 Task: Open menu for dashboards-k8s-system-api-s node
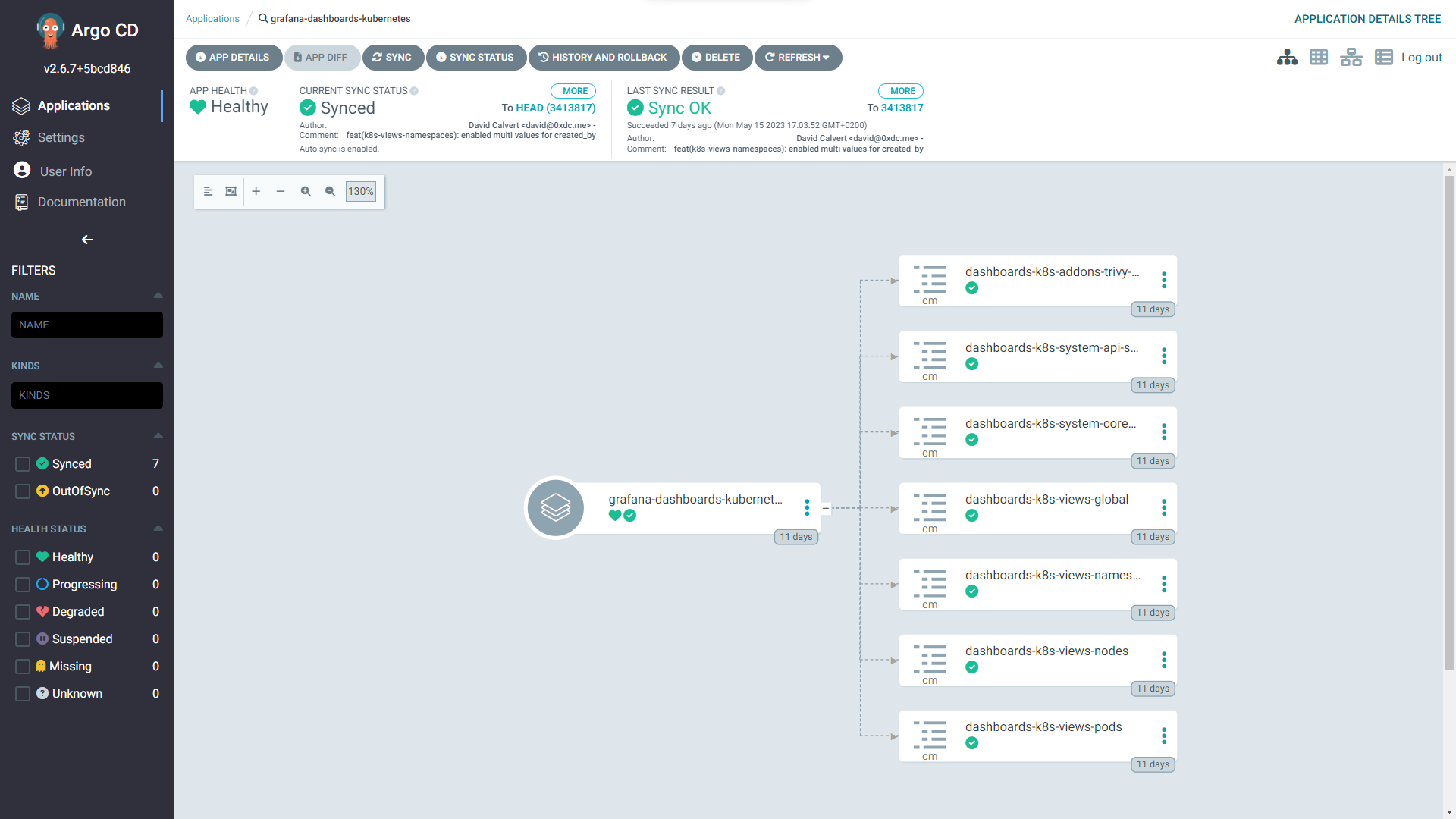click(x=1164, y=356)
